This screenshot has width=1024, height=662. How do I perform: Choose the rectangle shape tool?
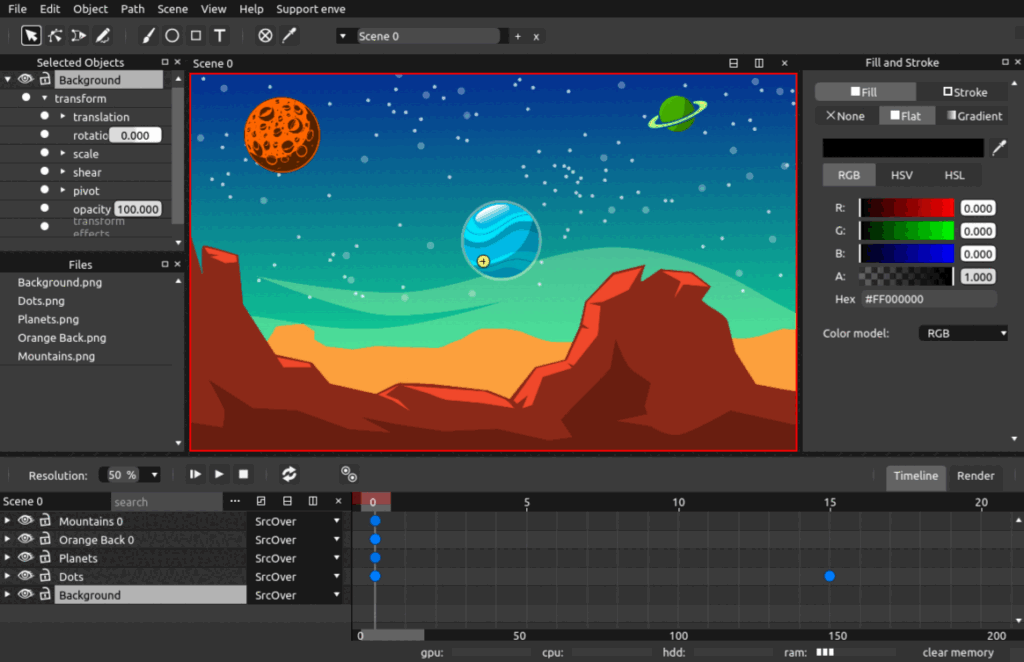(196, 36)
